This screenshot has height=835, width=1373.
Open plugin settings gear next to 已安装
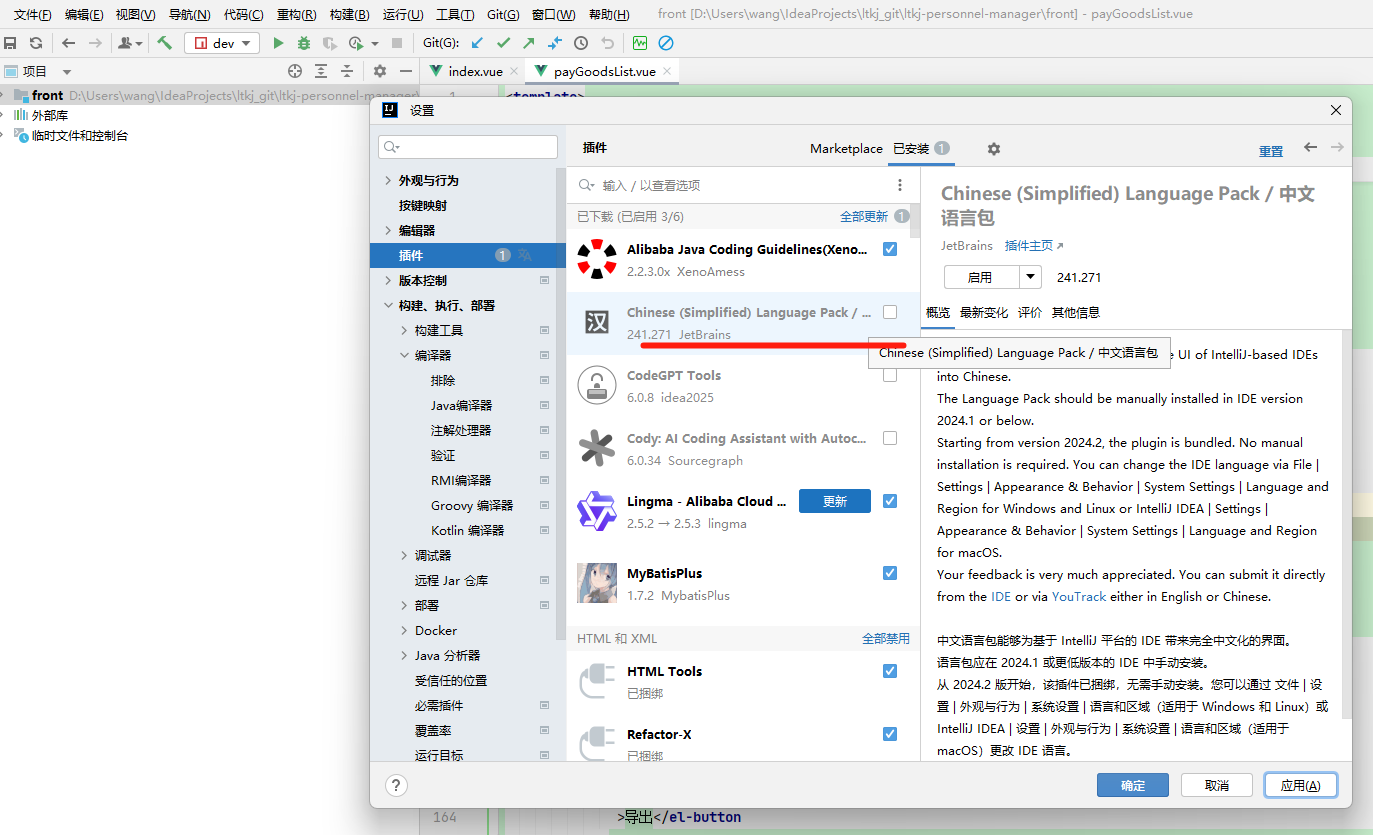click(993, 148)
